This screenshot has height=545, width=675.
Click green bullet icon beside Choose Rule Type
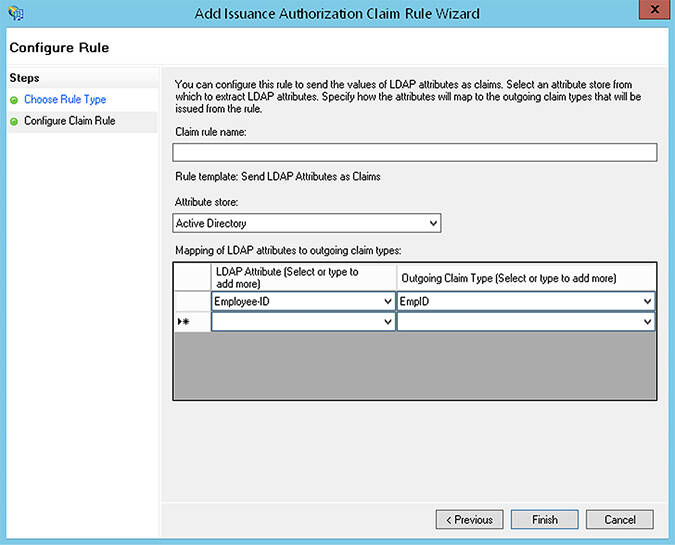[14, 100]
